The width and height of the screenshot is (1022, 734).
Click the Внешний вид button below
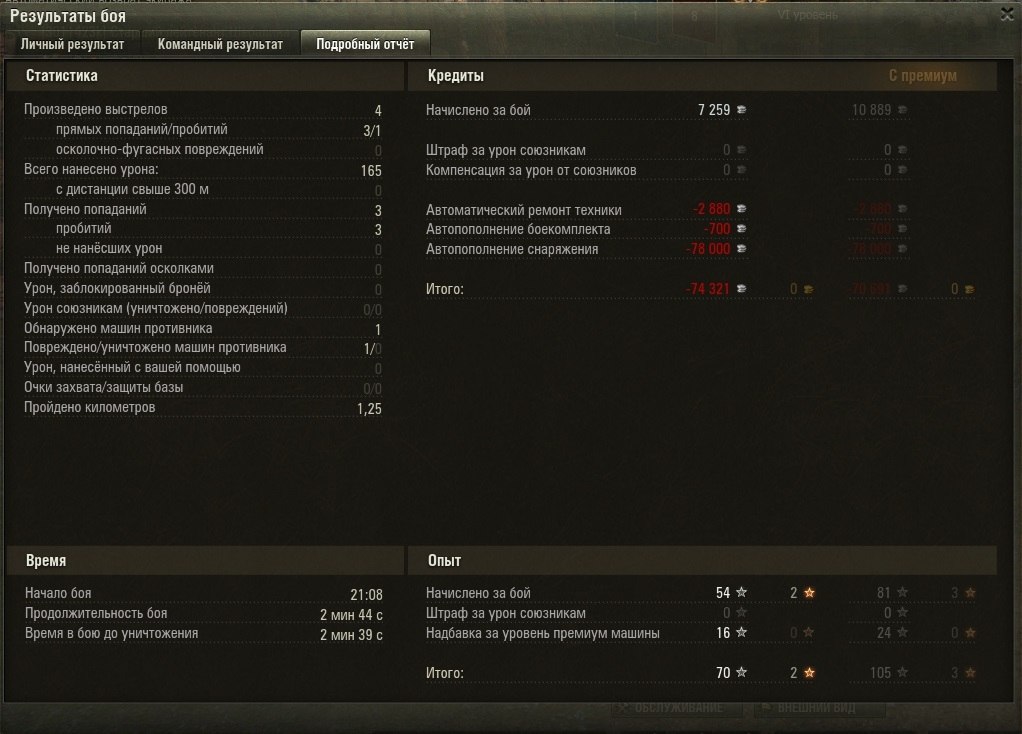coord(819,708)
